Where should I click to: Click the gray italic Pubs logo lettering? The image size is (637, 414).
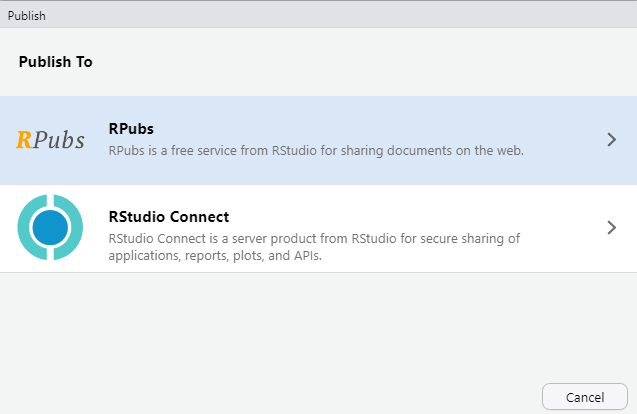[x=60, y=141]
